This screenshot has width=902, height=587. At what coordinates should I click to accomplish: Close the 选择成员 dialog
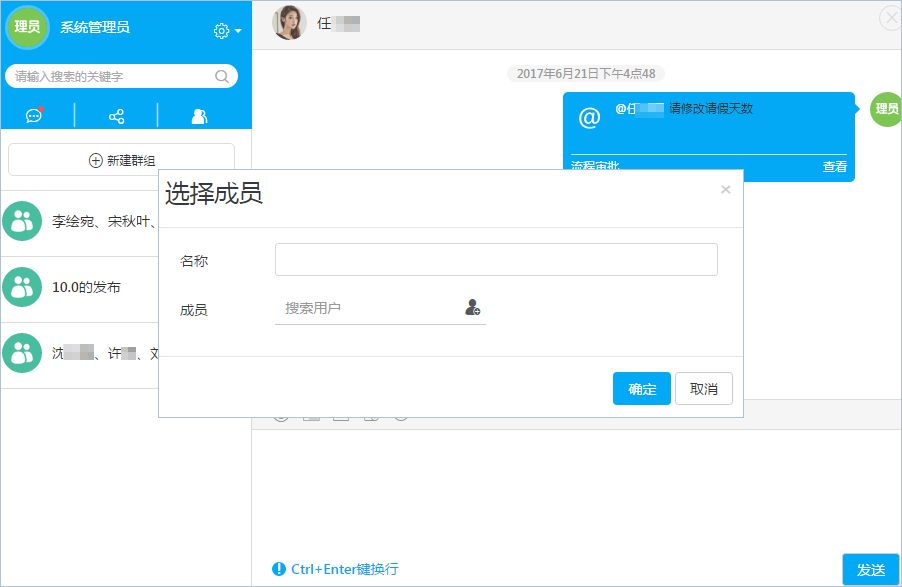coord(725,189)
